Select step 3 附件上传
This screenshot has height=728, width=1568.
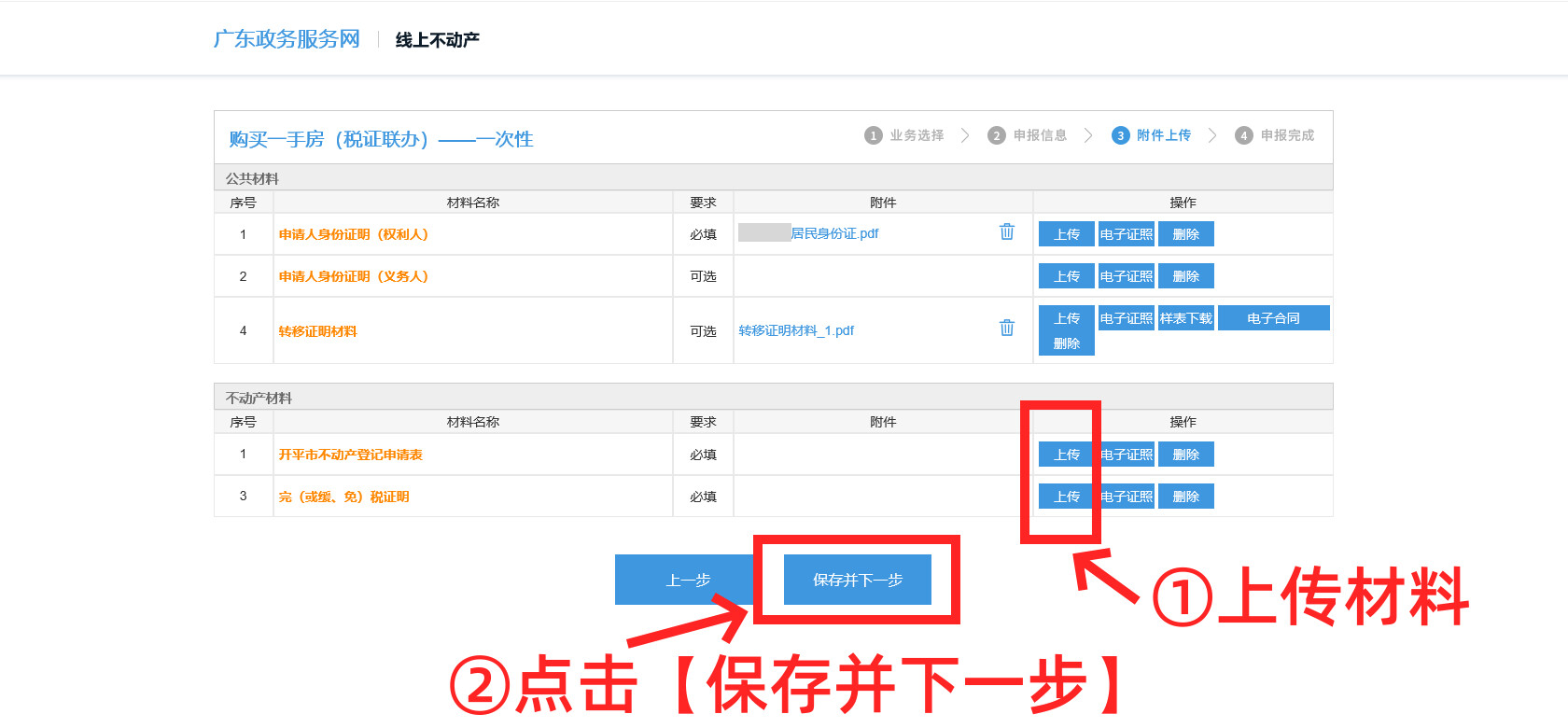1151,135
